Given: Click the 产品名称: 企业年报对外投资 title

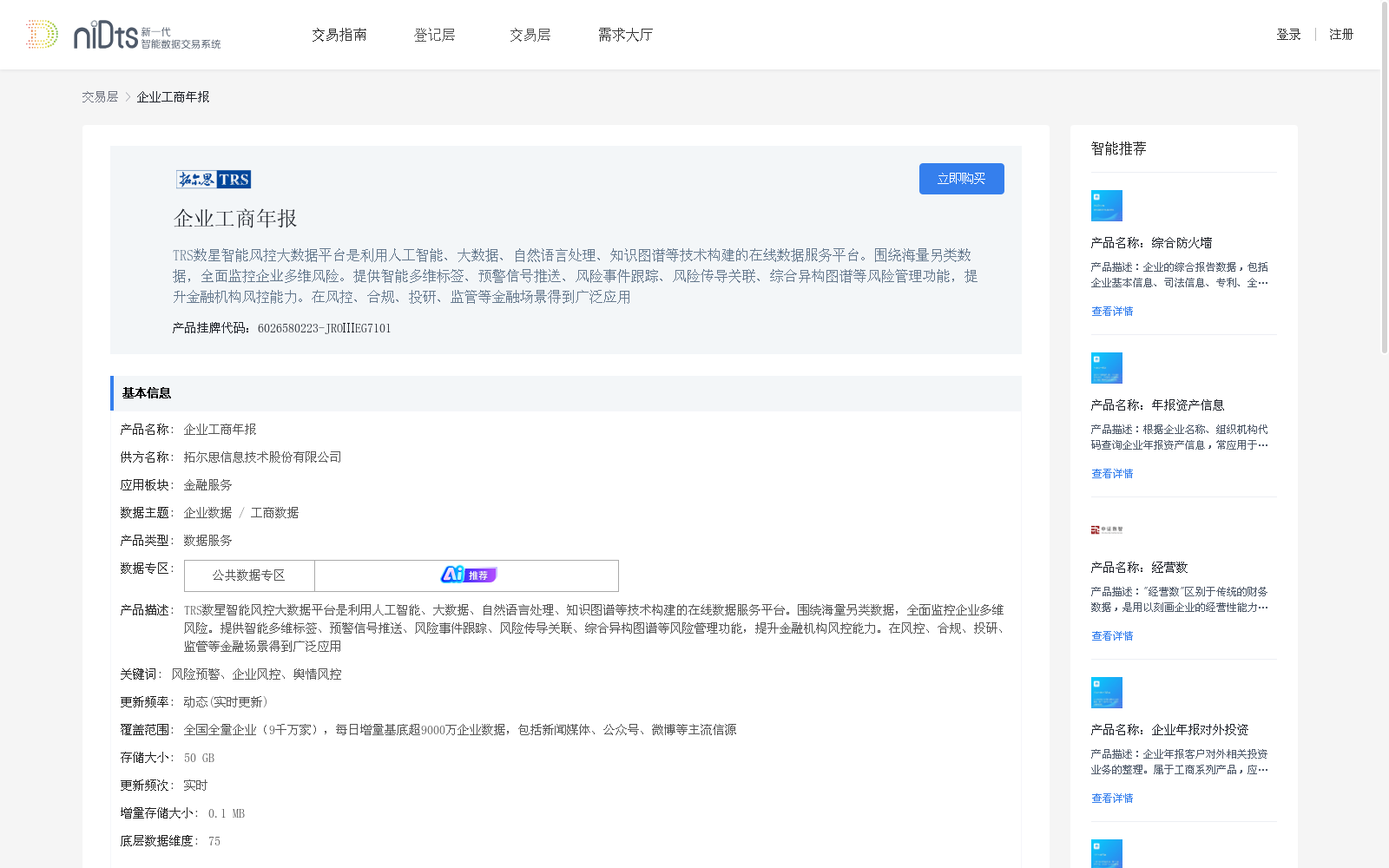Looking at the screenshot, I should 1170,730.
